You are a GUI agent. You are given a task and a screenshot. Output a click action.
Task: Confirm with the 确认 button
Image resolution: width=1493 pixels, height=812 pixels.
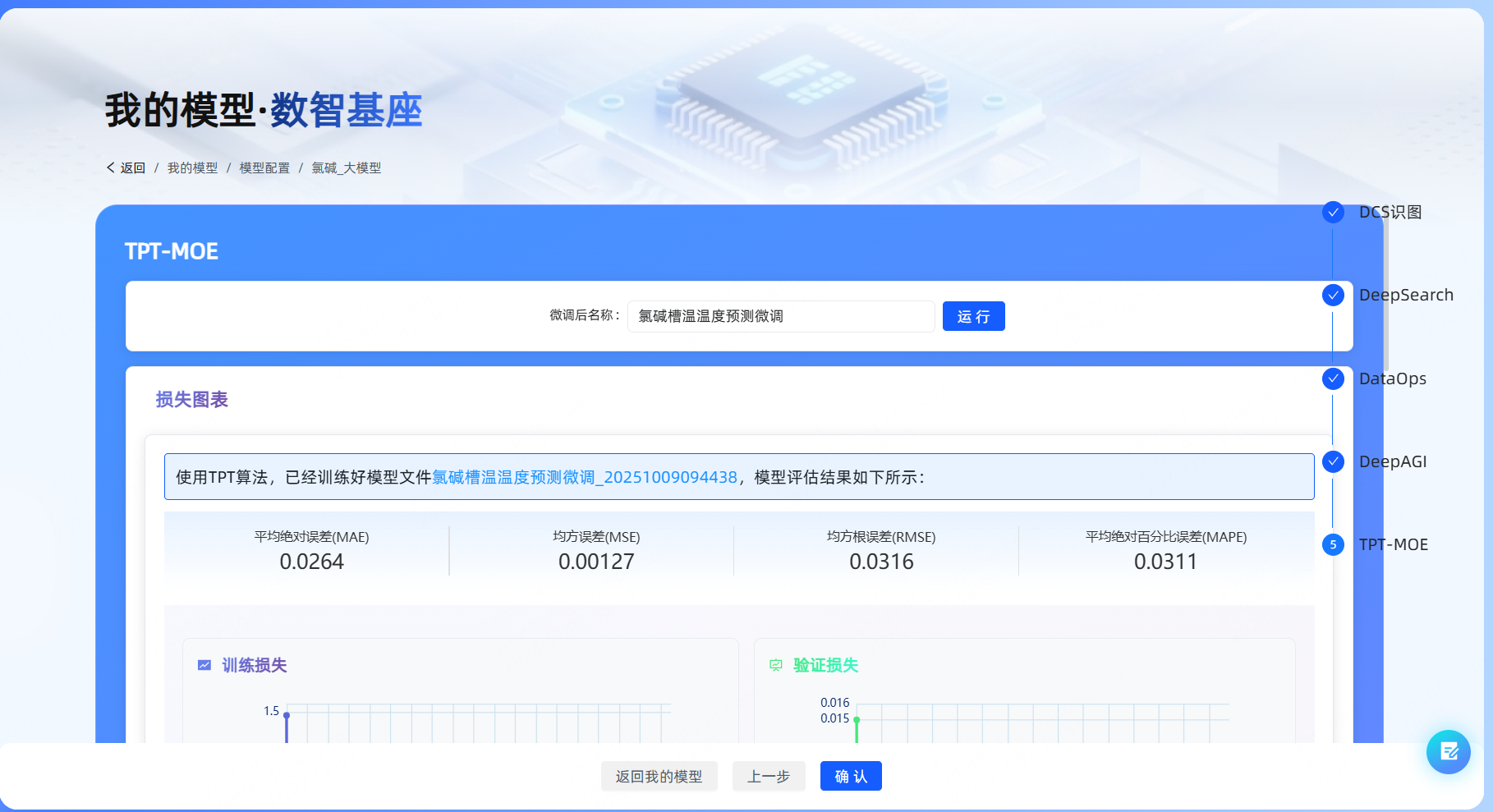[x=851, y=776]
